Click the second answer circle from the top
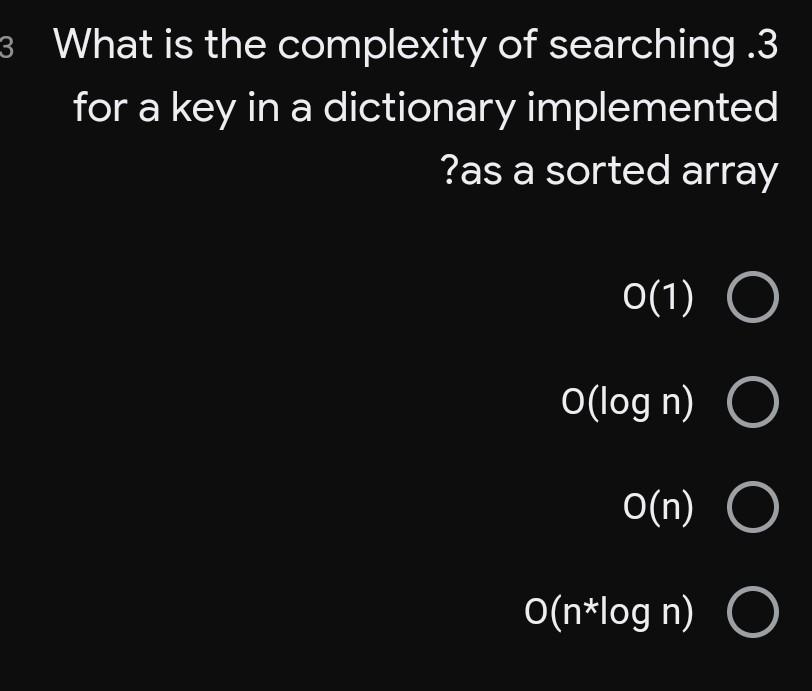Viewport: 812px width, 691px height. tap(752, 402)
